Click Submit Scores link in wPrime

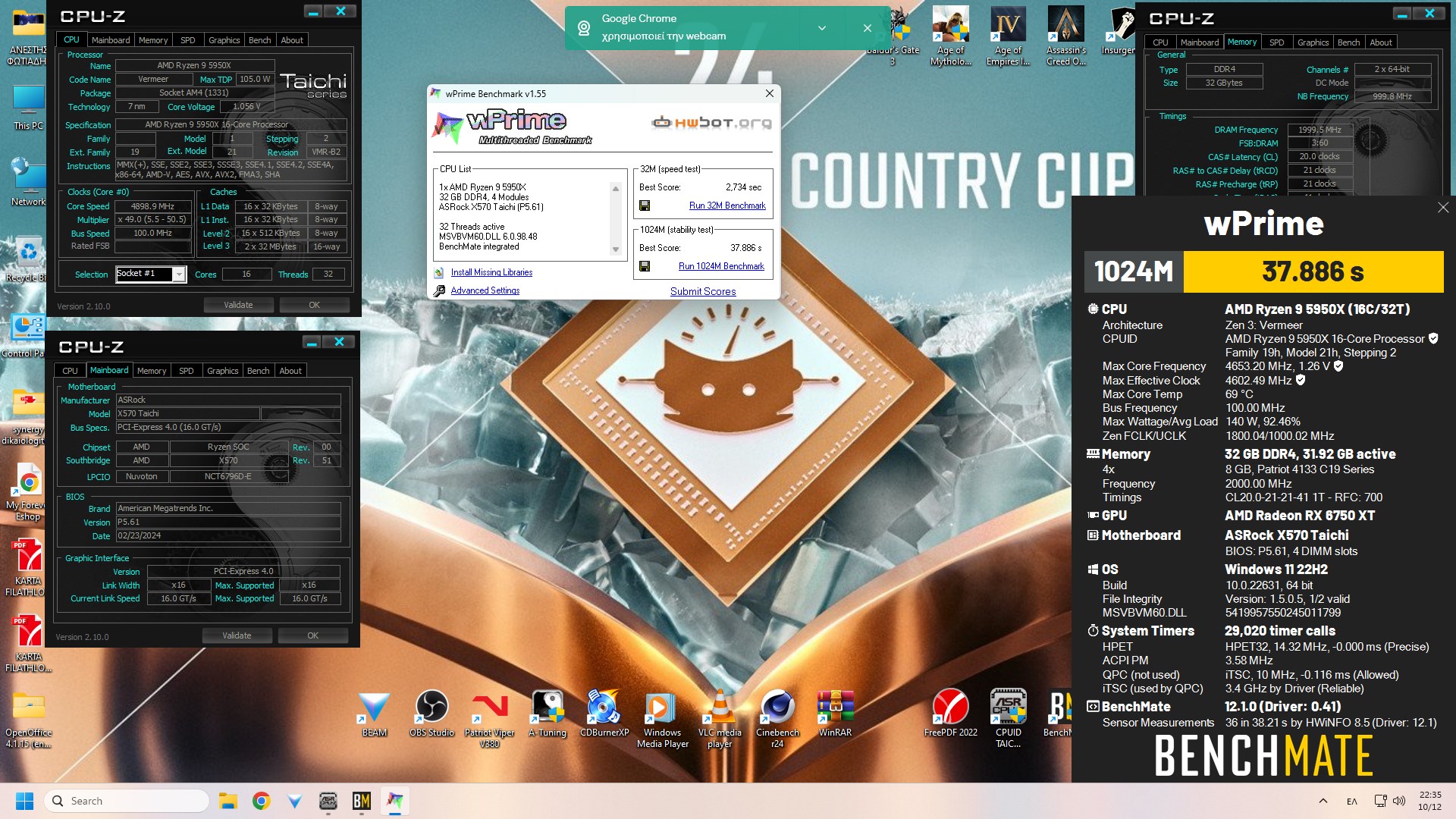[x=703, y=291]
